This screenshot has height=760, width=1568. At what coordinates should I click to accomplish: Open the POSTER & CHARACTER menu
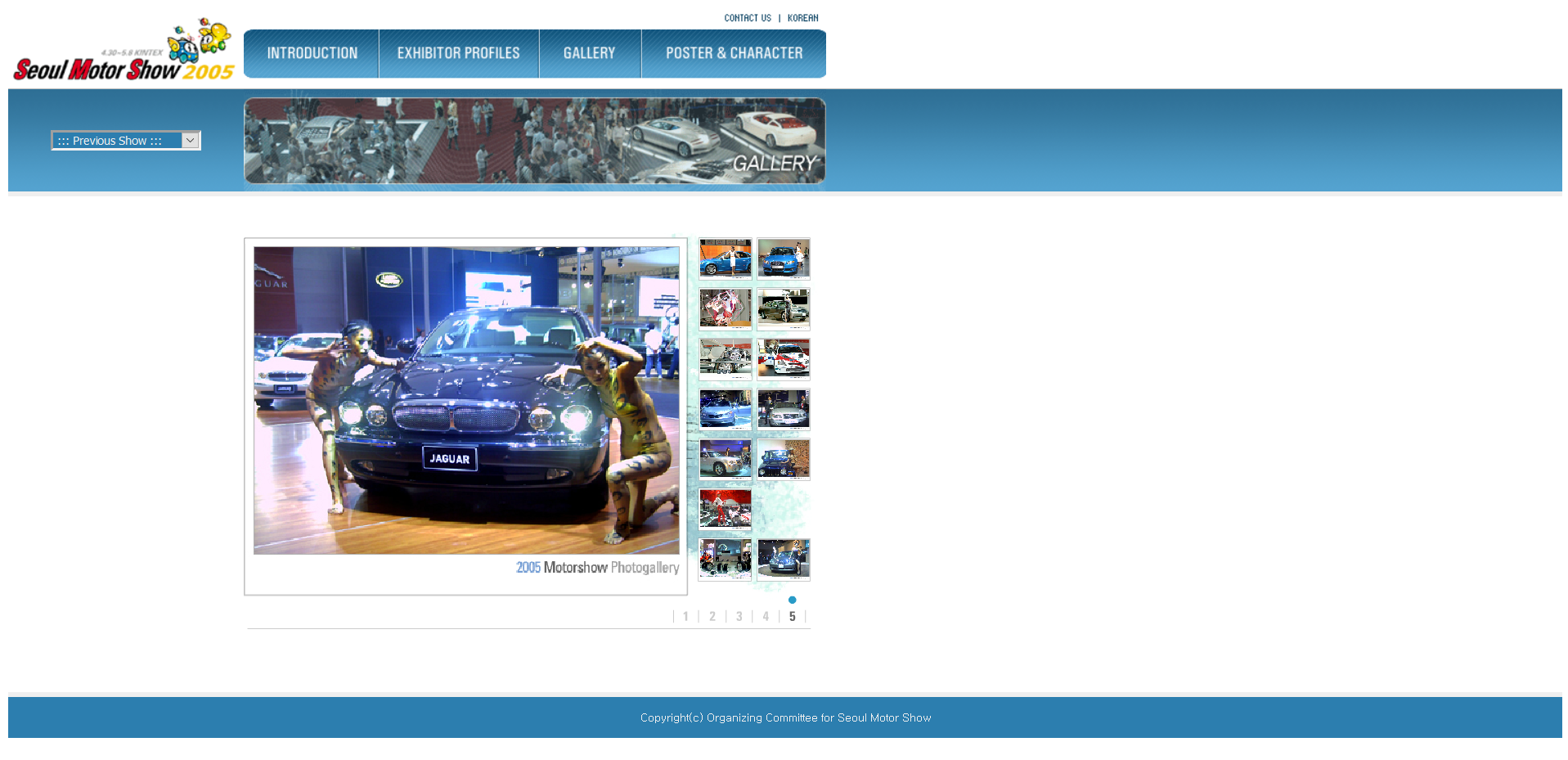click(734, 53)
